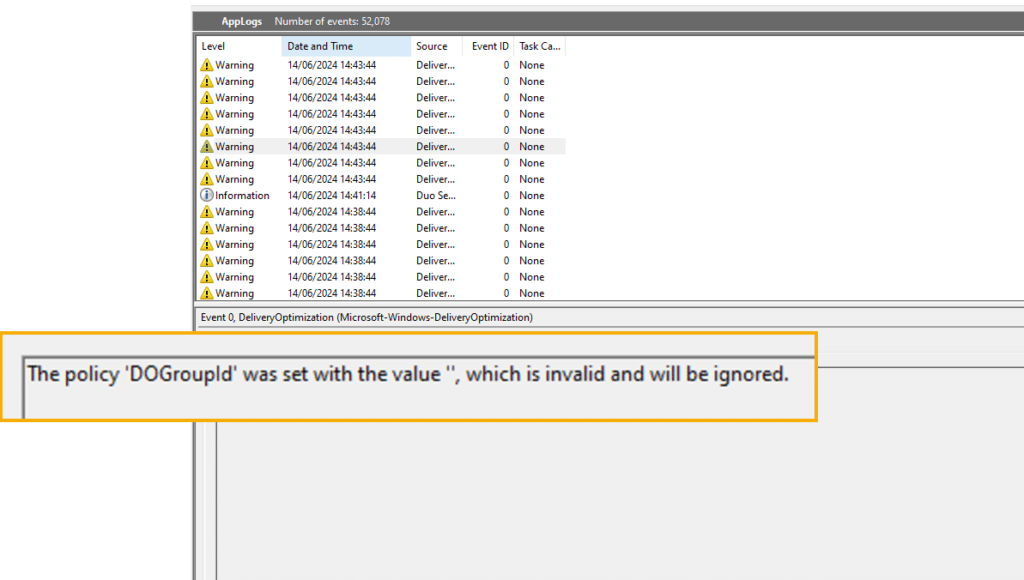
Task: Select 'None' task category in the Information row
Action: (532, 195)
